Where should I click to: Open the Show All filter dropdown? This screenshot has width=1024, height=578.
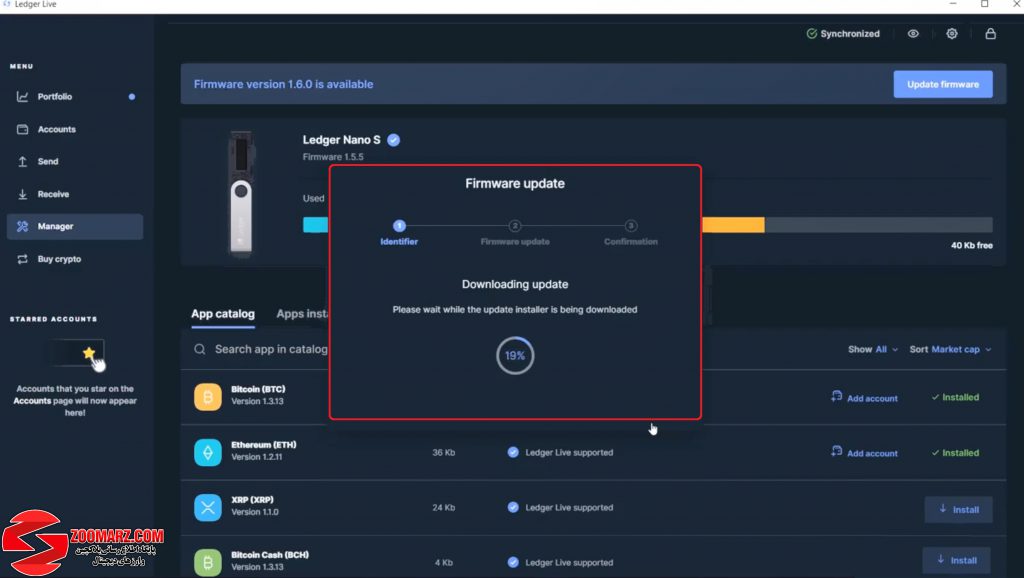pos(873,349)
